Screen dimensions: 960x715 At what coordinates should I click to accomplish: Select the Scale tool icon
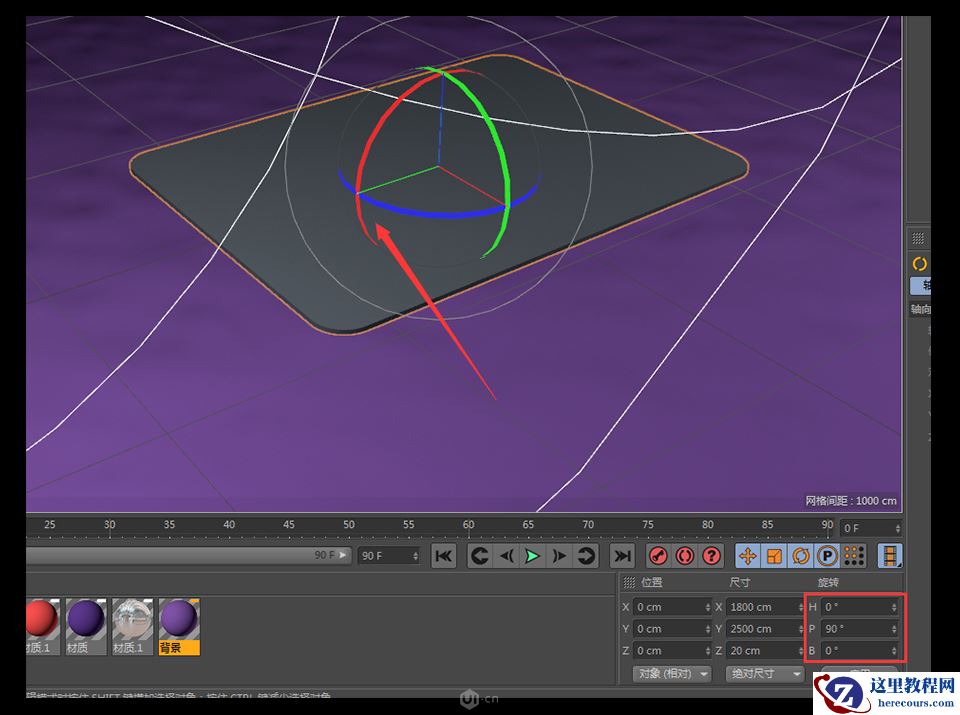[x=776, y=556]
